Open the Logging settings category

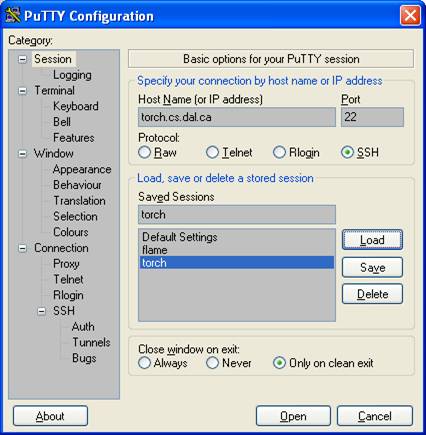point(72,75)
